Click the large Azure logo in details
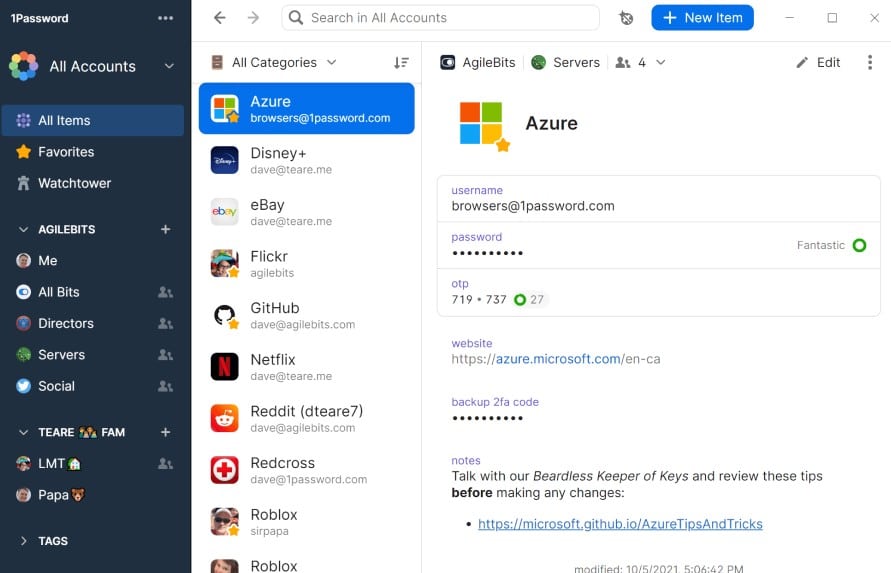This screenshot has width=891, height=573. click(x=481, y=123)
